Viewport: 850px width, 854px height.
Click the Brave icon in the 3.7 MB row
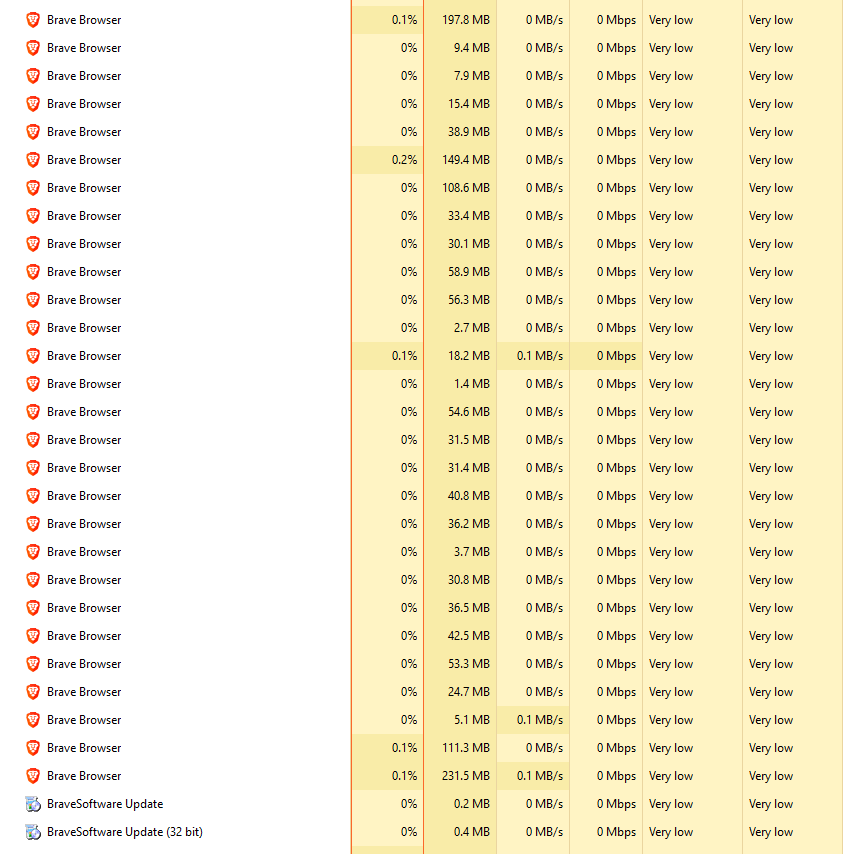pyautogui.click(x=33, y=552)
